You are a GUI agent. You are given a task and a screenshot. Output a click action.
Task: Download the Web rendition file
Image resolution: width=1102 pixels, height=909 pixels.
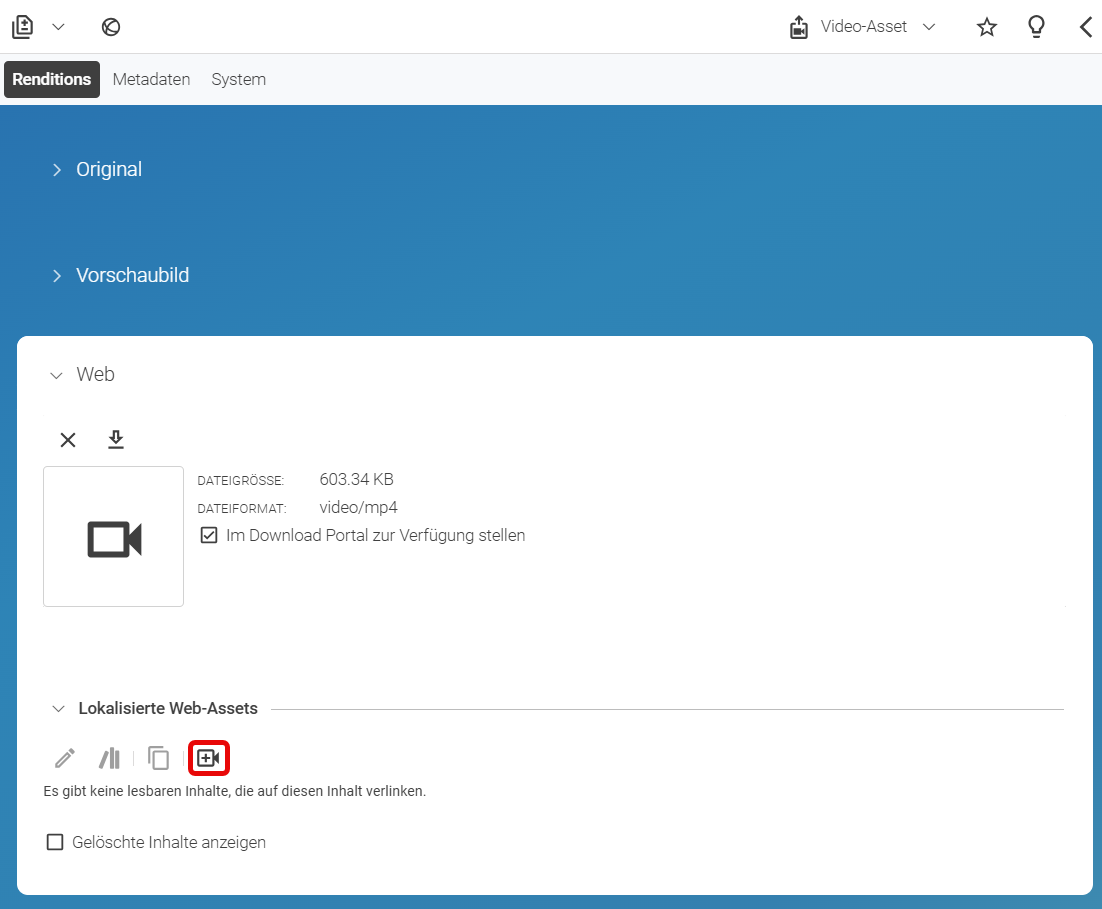(x=116, y=439)
